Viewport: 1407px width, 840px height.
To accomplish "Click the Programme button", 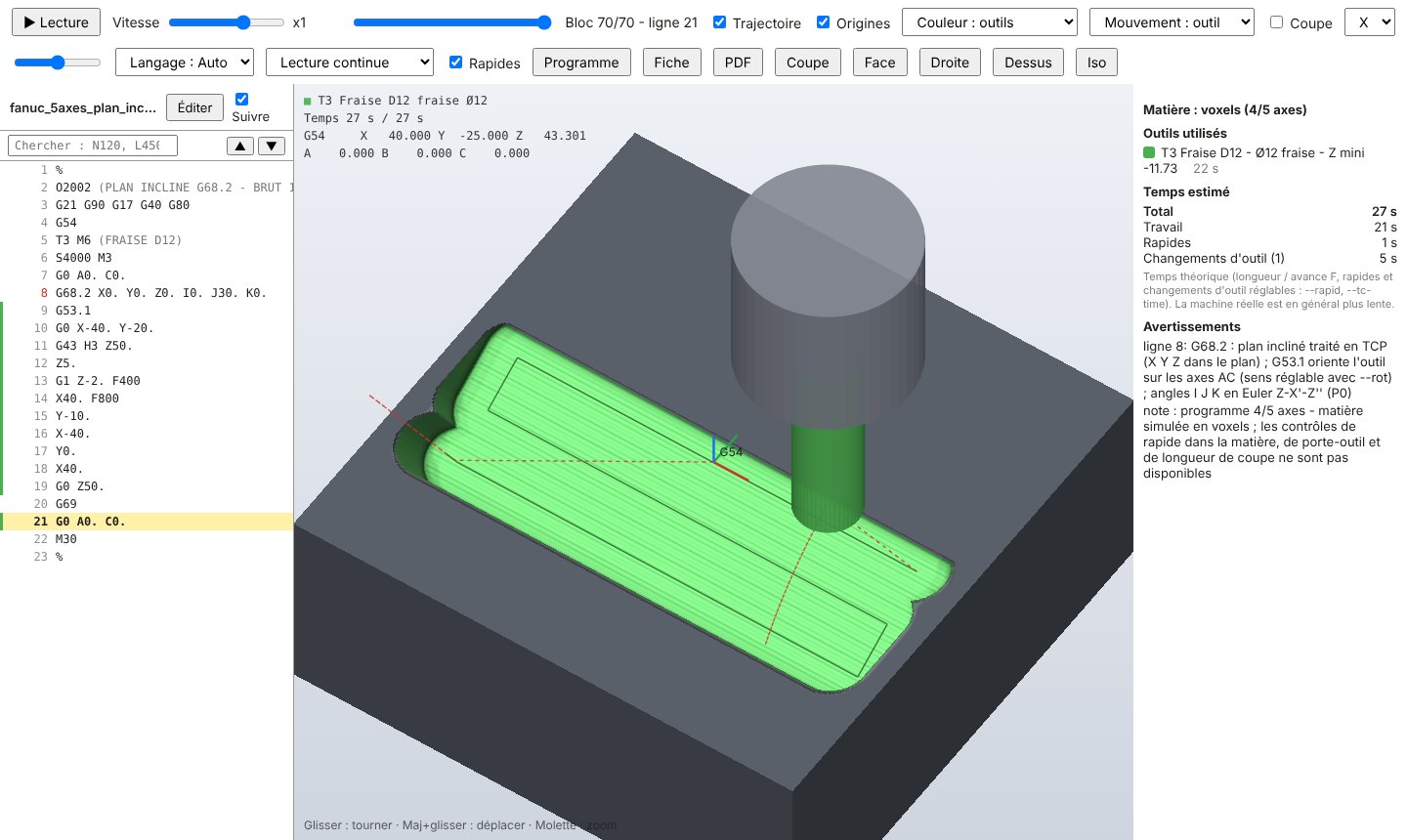I will (x=581, y=62).
